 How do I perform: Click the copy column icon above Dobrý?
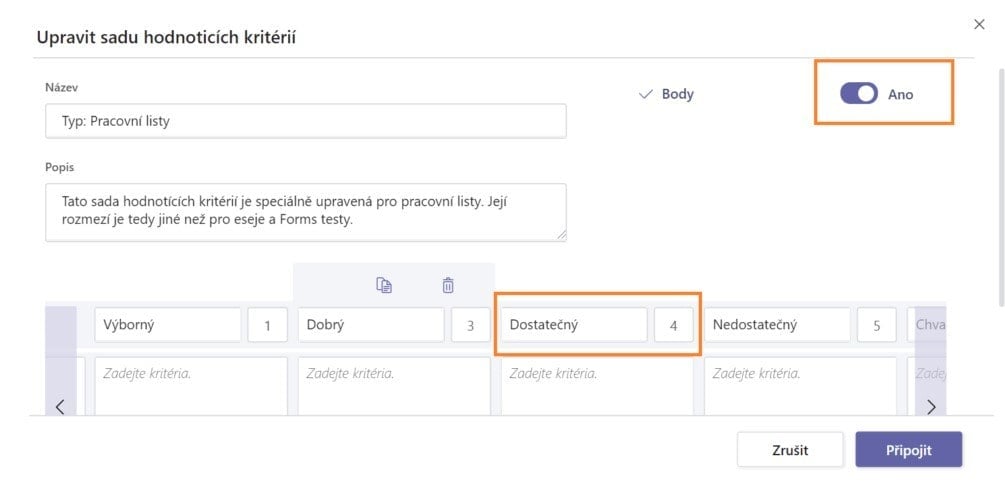tap(384, 285)
